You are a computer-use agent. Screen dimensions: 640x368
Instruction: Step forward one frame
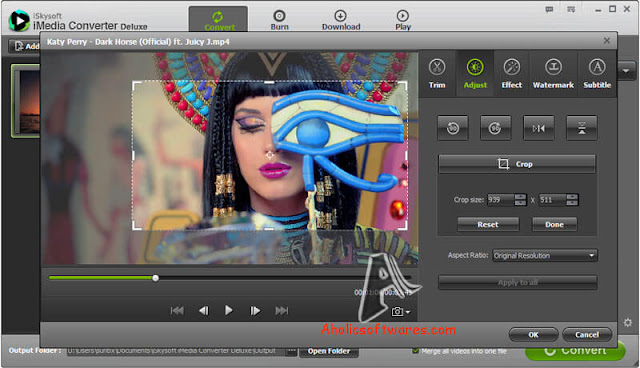[255, 311]
